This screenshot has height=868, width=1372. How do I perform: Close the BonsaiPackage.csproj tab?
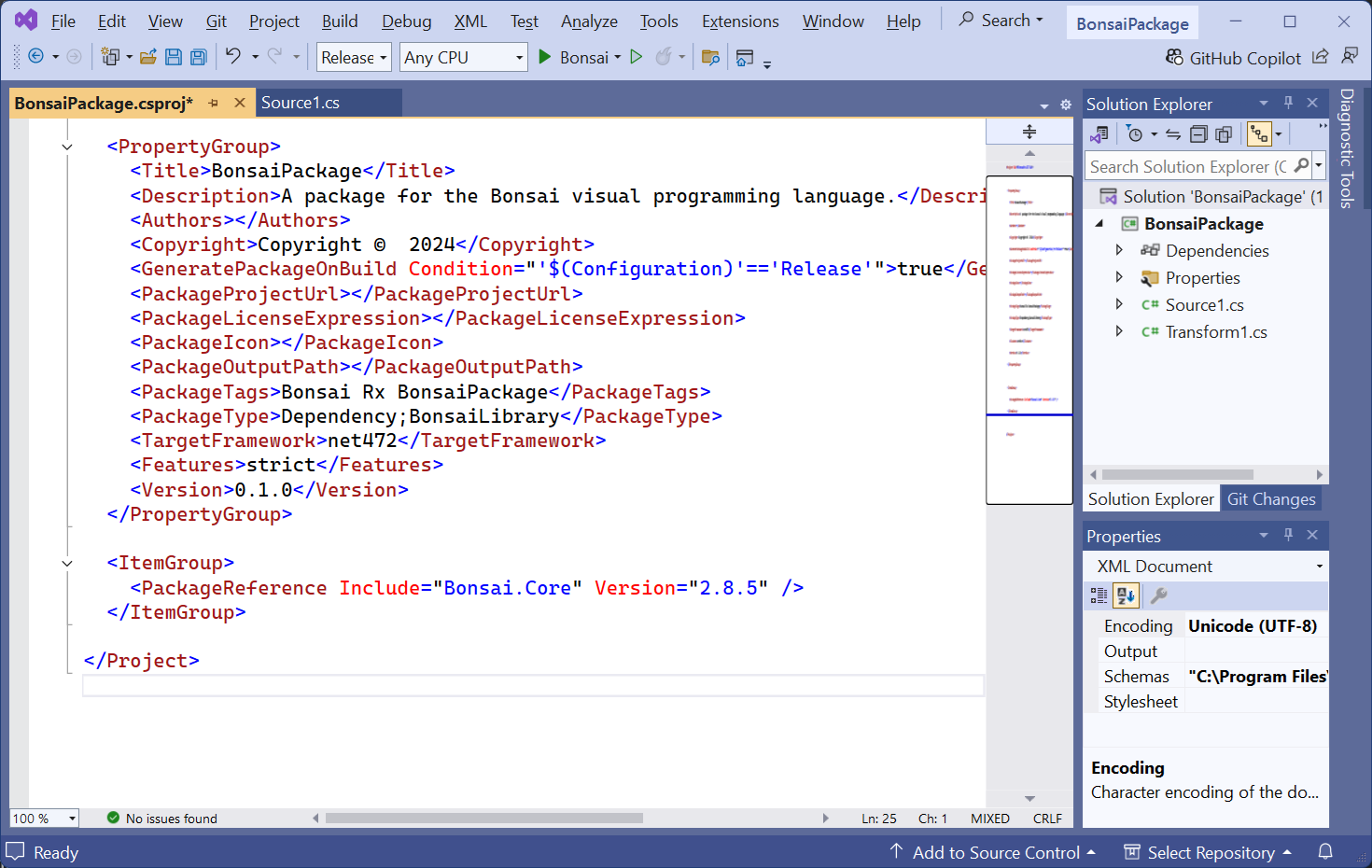pos(240,103)
